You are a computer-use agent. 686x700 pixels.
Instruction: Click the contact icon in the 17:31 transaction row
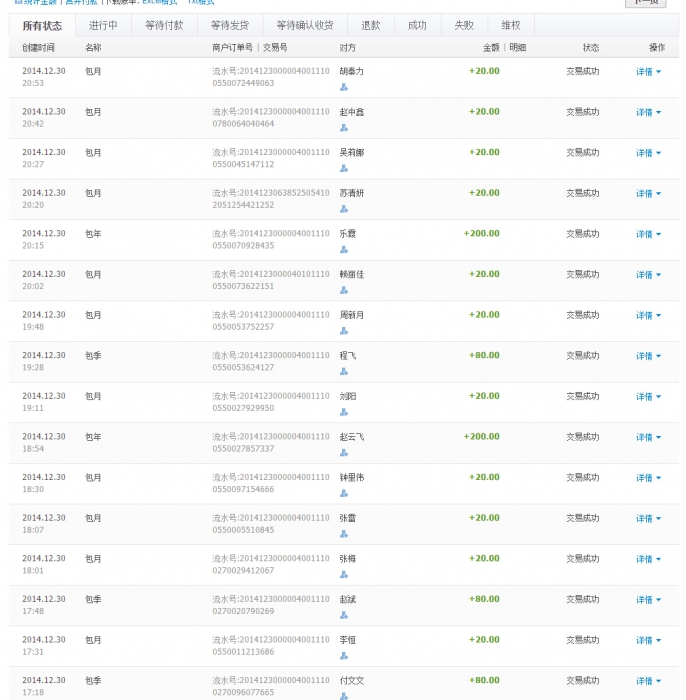(344, 656)
